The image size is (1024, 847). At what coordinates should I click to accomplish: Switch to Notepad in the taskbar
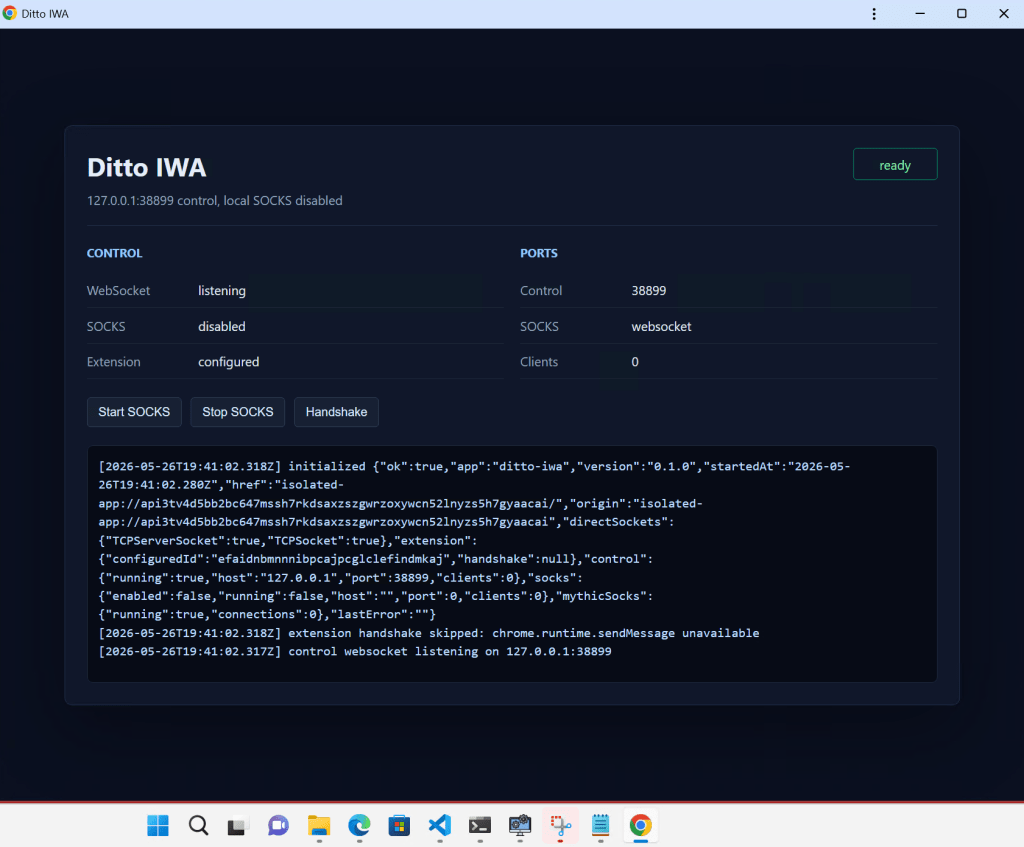point(600,825)
